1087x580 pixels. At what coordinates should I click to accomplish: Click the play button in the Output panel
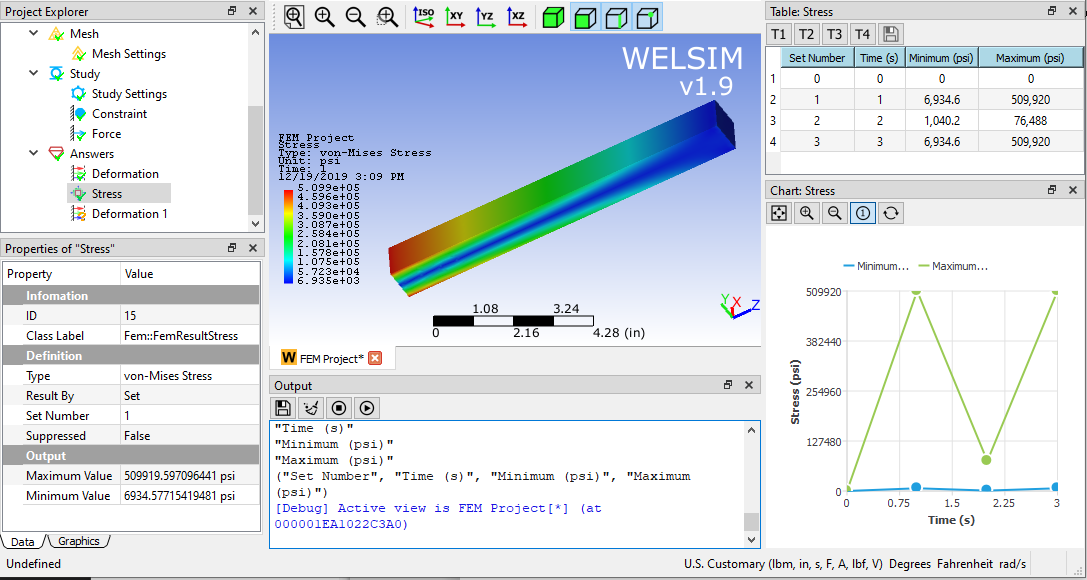pos(367,408)
